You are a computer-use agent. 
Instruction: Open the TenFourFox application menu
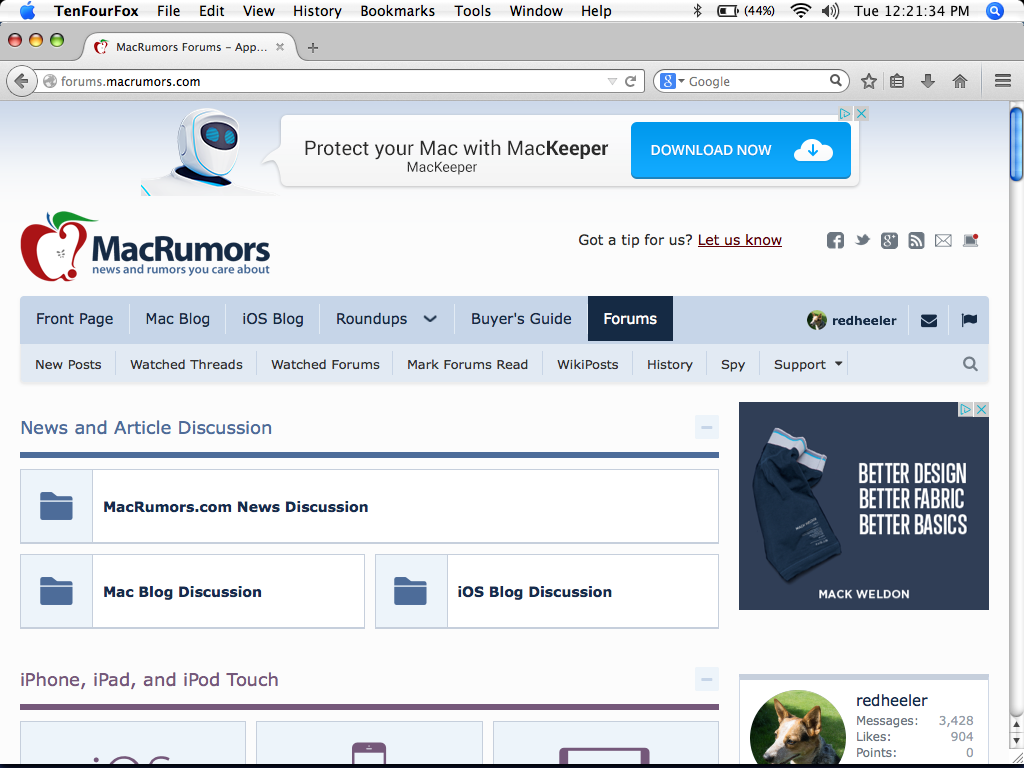(x=97, y=11)
